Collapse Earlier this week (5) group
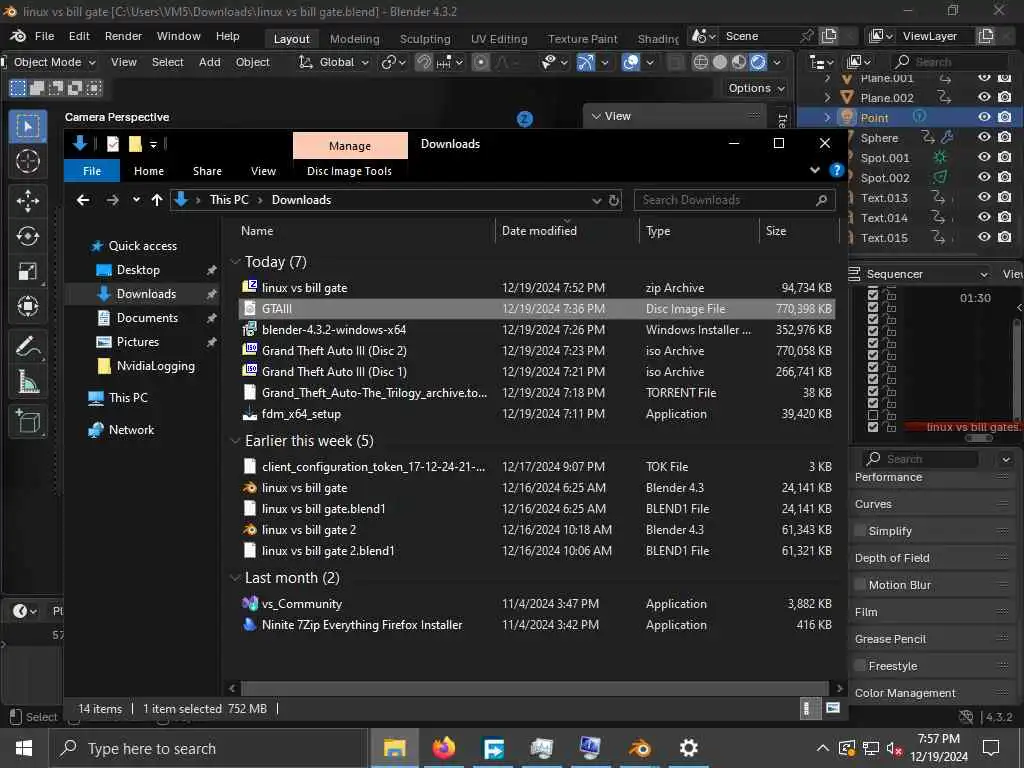The width and height of the screenshot is (1024, 768). click(235, 441)
